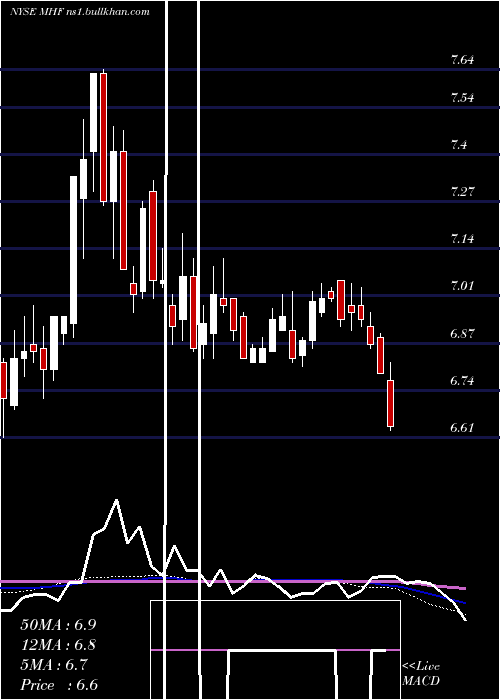Click the 6.74 price axis label
Image resolution: width=500 pixels, height=700 pixels.
click(462, 381)
